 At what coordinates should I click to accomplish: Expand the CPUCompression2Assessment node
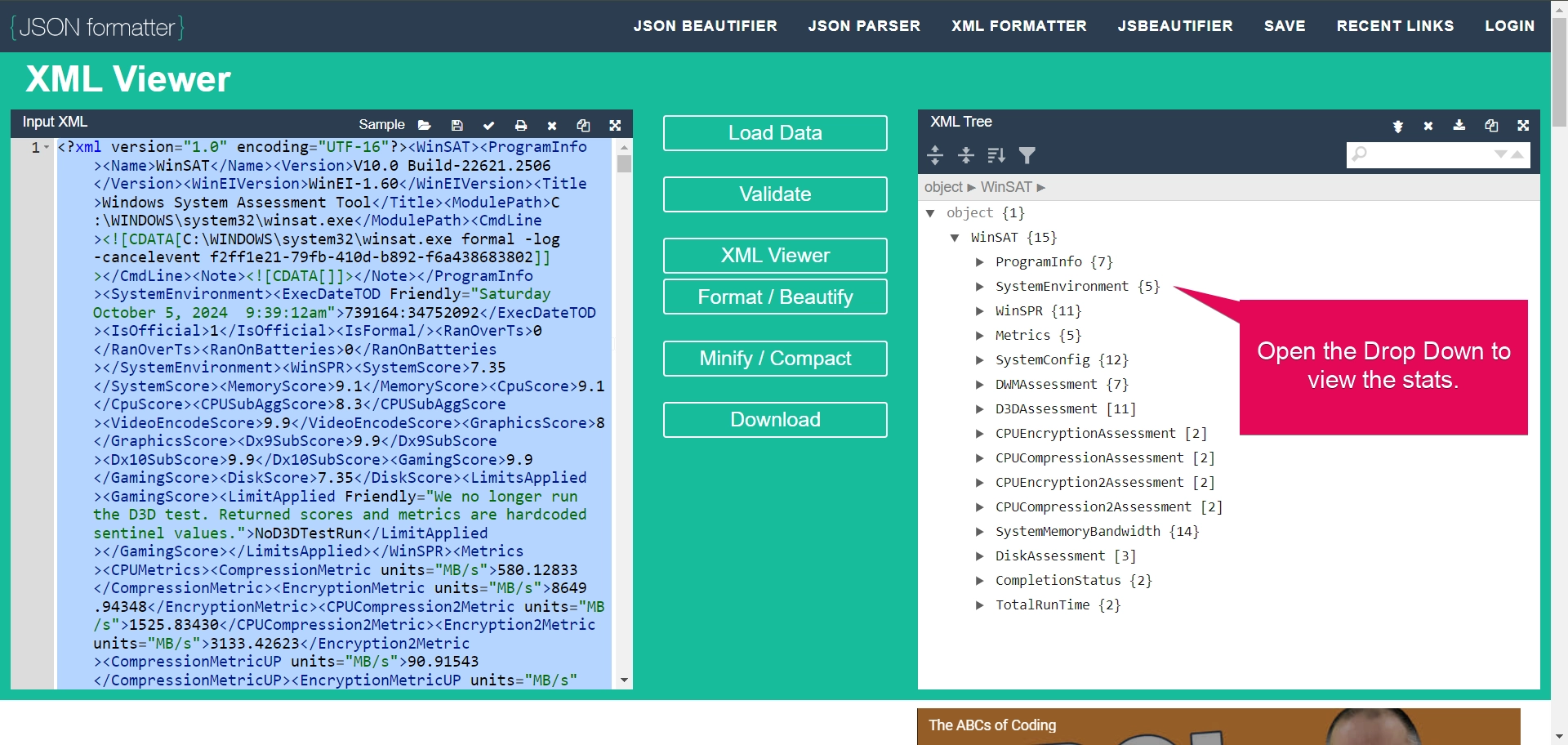point(979,507)
